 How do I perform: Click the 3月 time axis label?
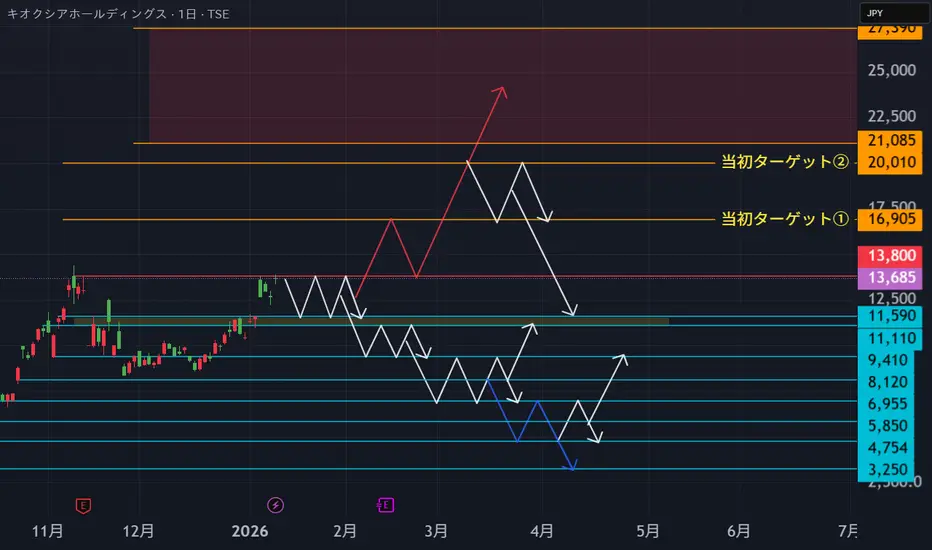436,531
